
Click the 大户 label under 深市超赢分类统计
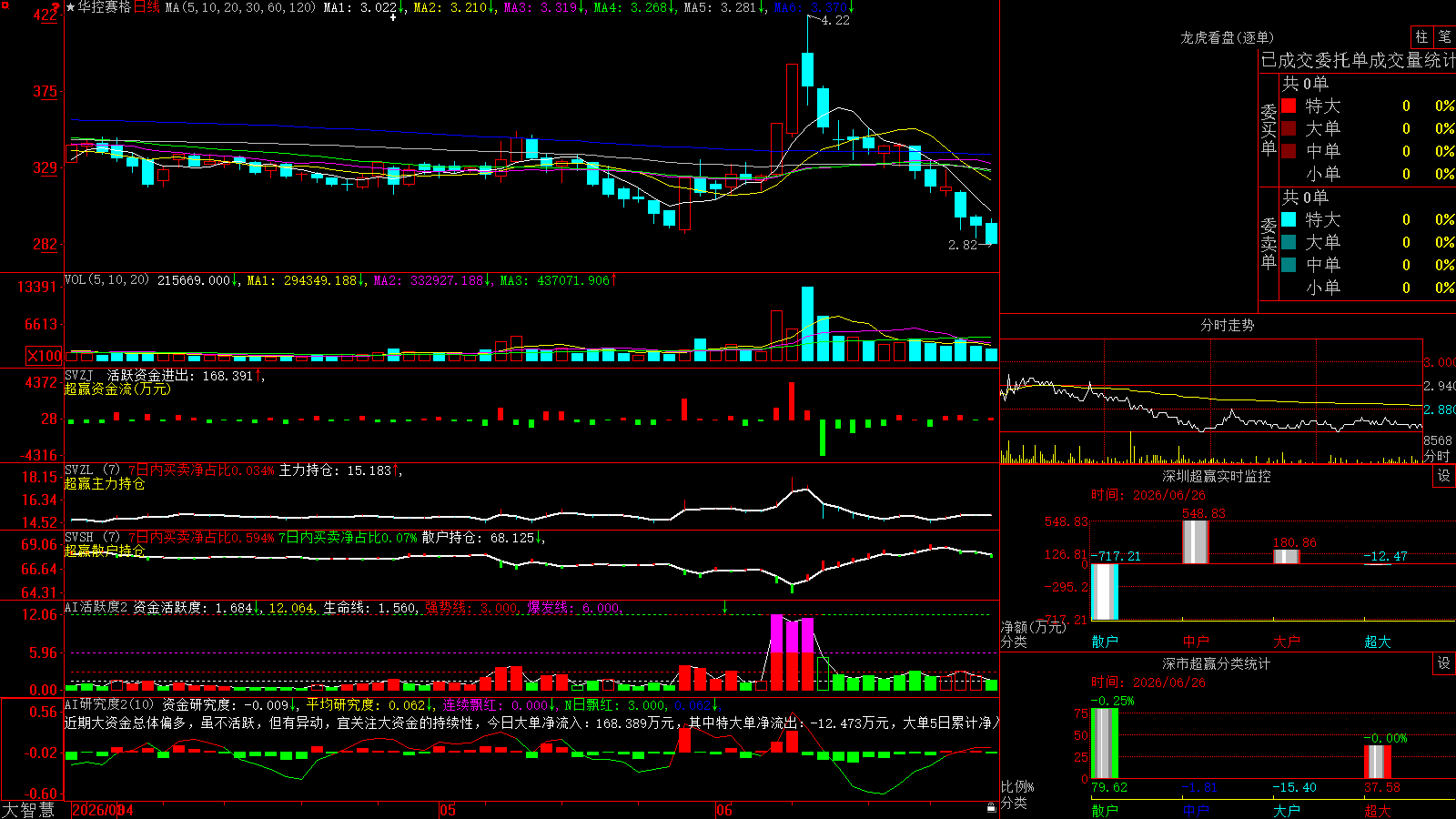click(1287, 811)
